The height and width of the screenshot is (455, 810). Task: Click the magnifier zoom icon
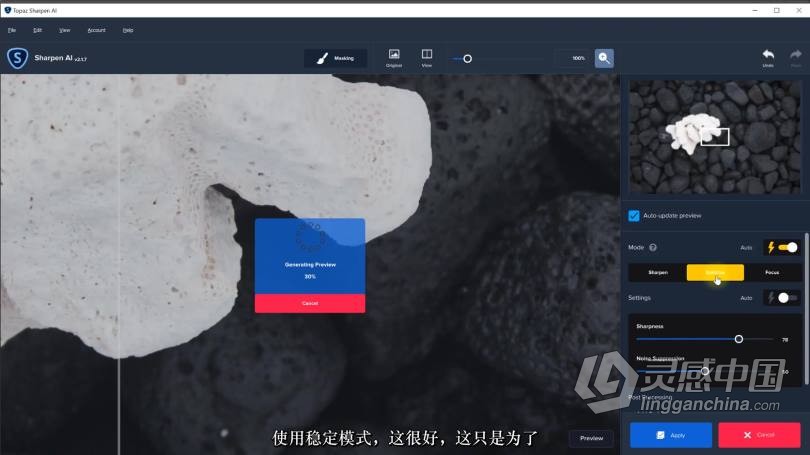point(604,58)
